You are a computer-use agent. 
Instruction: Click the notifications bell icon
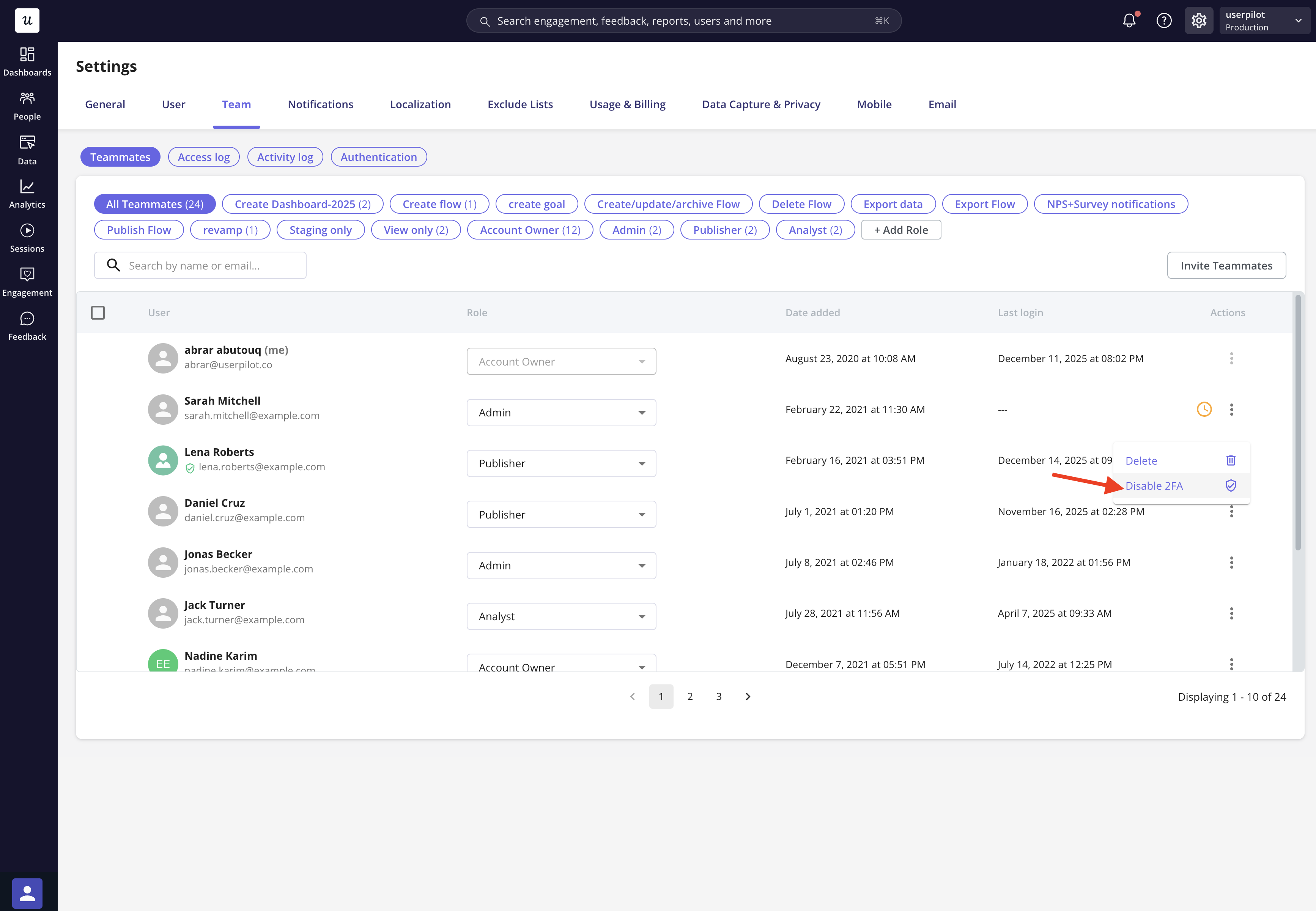(1129, 21)
